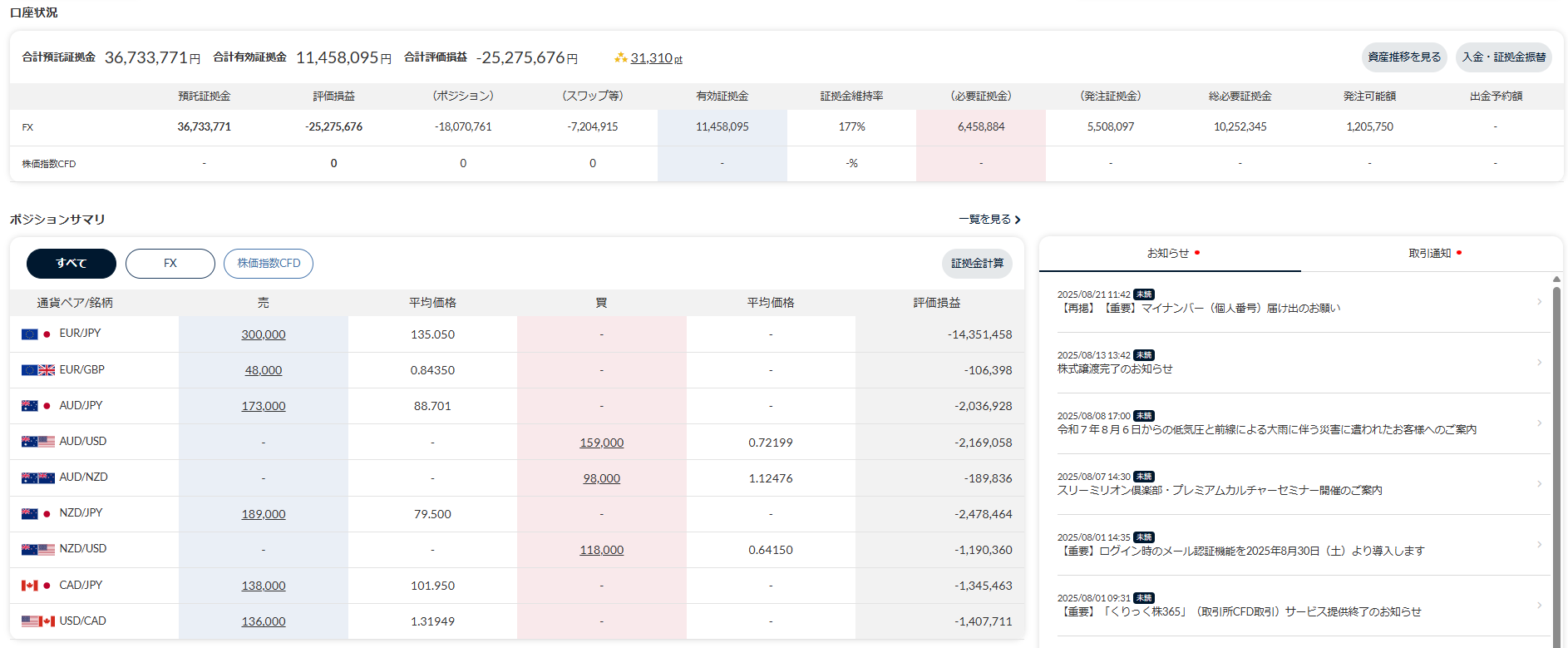Click the 未読 badge on the 2025/08/08 notice

point(1144,416)
